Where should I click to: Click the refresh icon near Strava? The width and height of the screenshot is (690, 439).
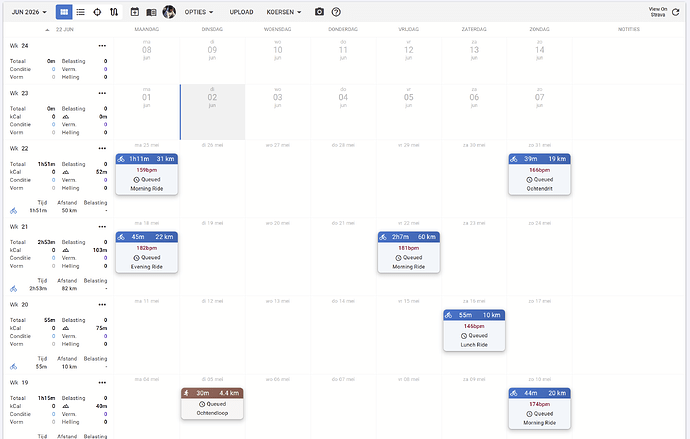(675, 12)
